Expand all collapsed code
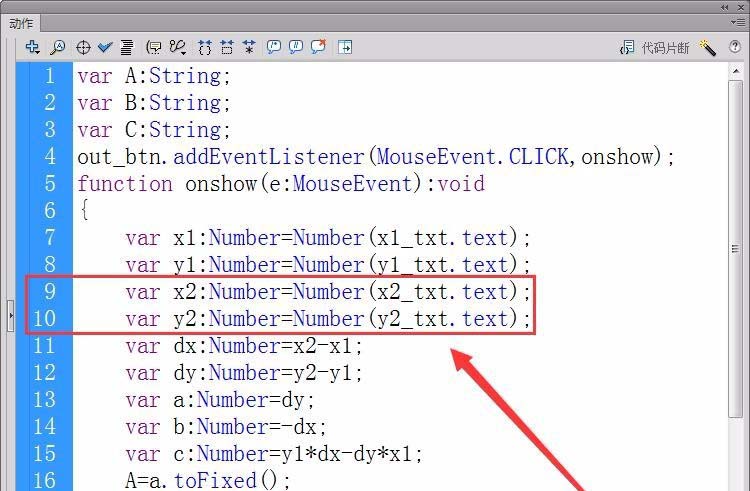Image resolution: width=750 pixels, height=491 pixels. [x=249, y=47]
